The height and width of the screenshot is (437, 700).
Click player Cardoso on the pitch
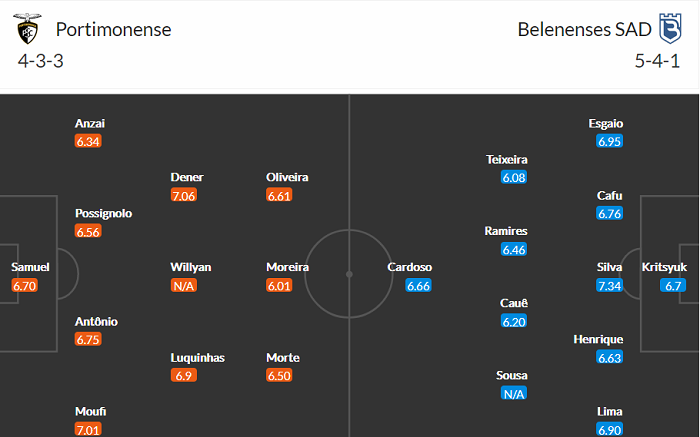pos(410,267)
